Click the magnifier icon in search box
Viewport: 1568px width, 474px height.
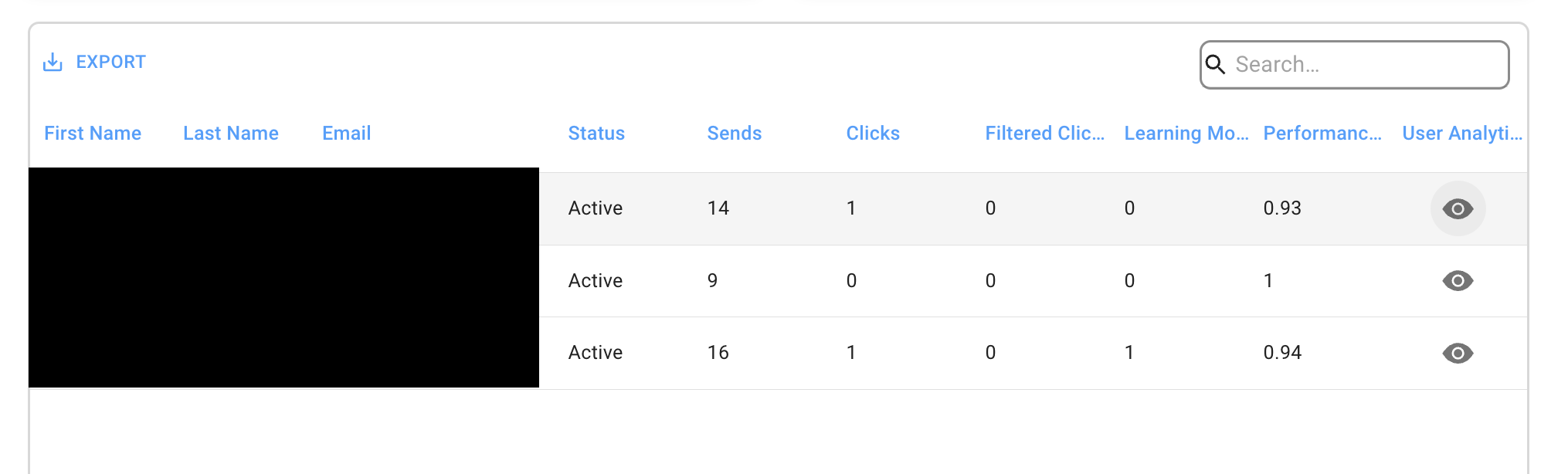1216,65
